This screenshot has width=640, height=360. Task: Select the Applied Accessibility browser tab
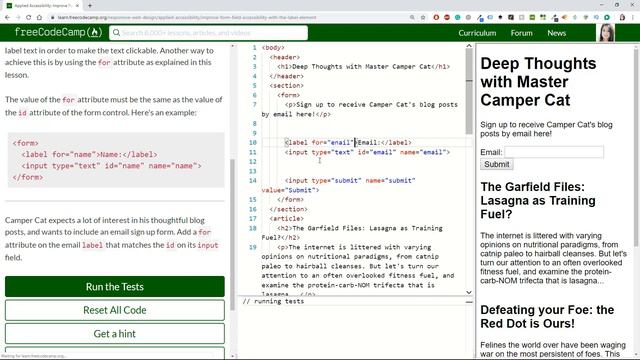[x=42, y=5]
